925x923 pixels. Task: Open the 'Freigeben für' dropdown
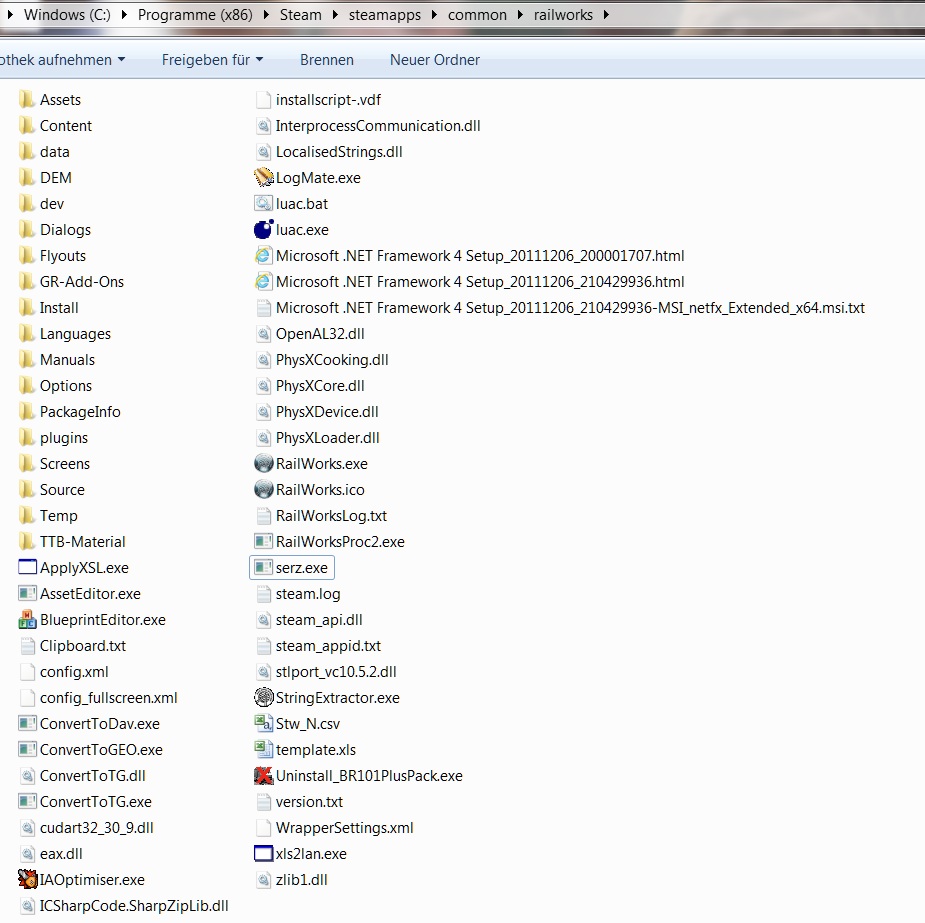[212, 60]
